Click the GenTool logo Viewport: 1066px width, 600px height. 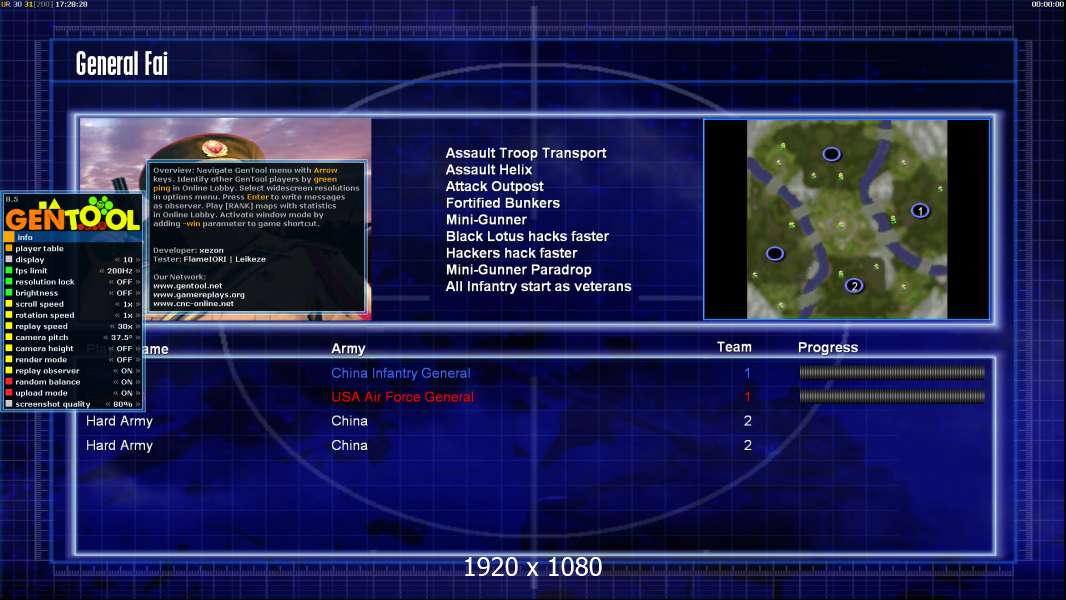pos(73,214)
